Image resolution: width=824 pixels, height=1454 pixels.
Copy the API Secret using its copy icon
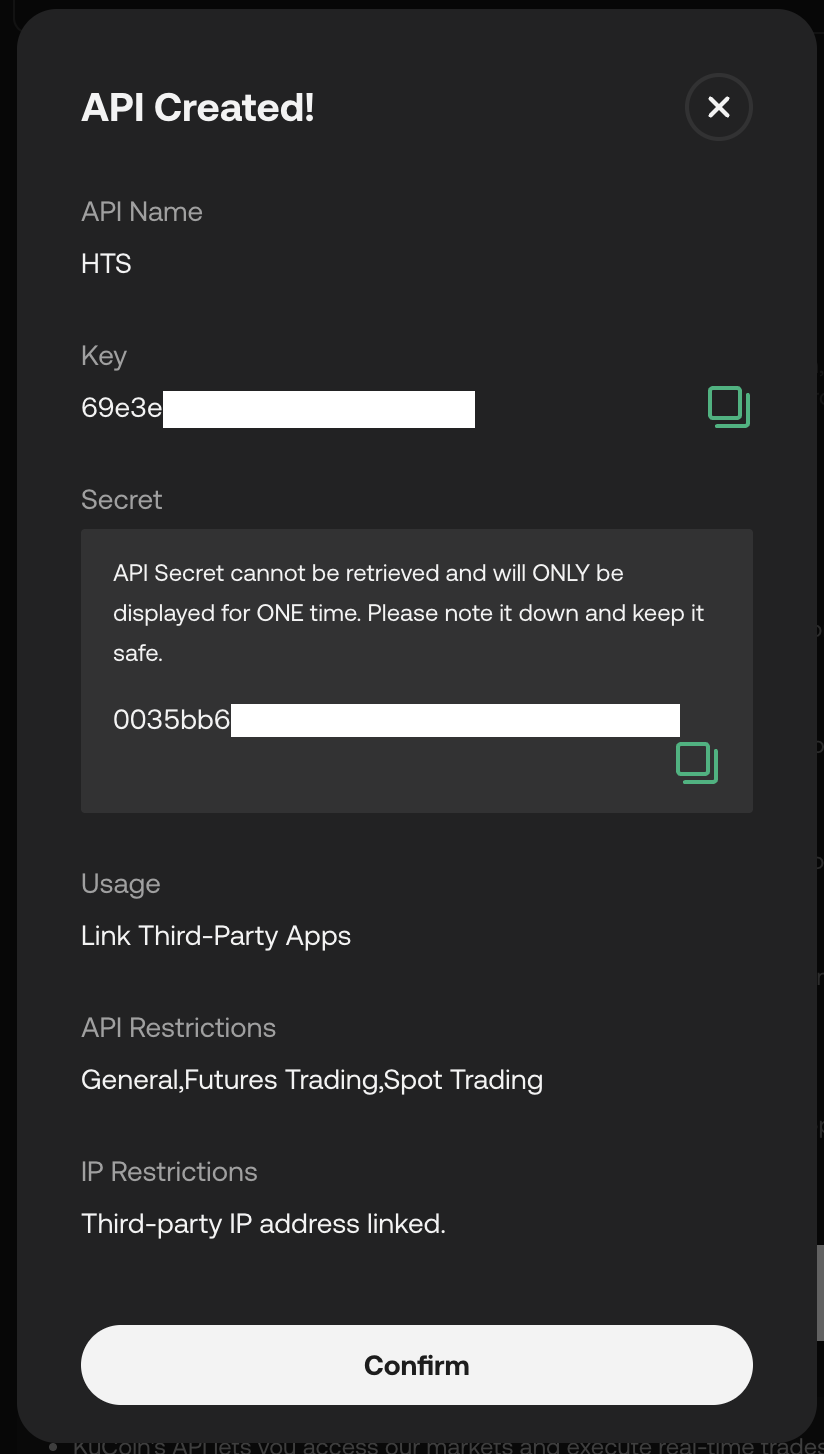697,763
